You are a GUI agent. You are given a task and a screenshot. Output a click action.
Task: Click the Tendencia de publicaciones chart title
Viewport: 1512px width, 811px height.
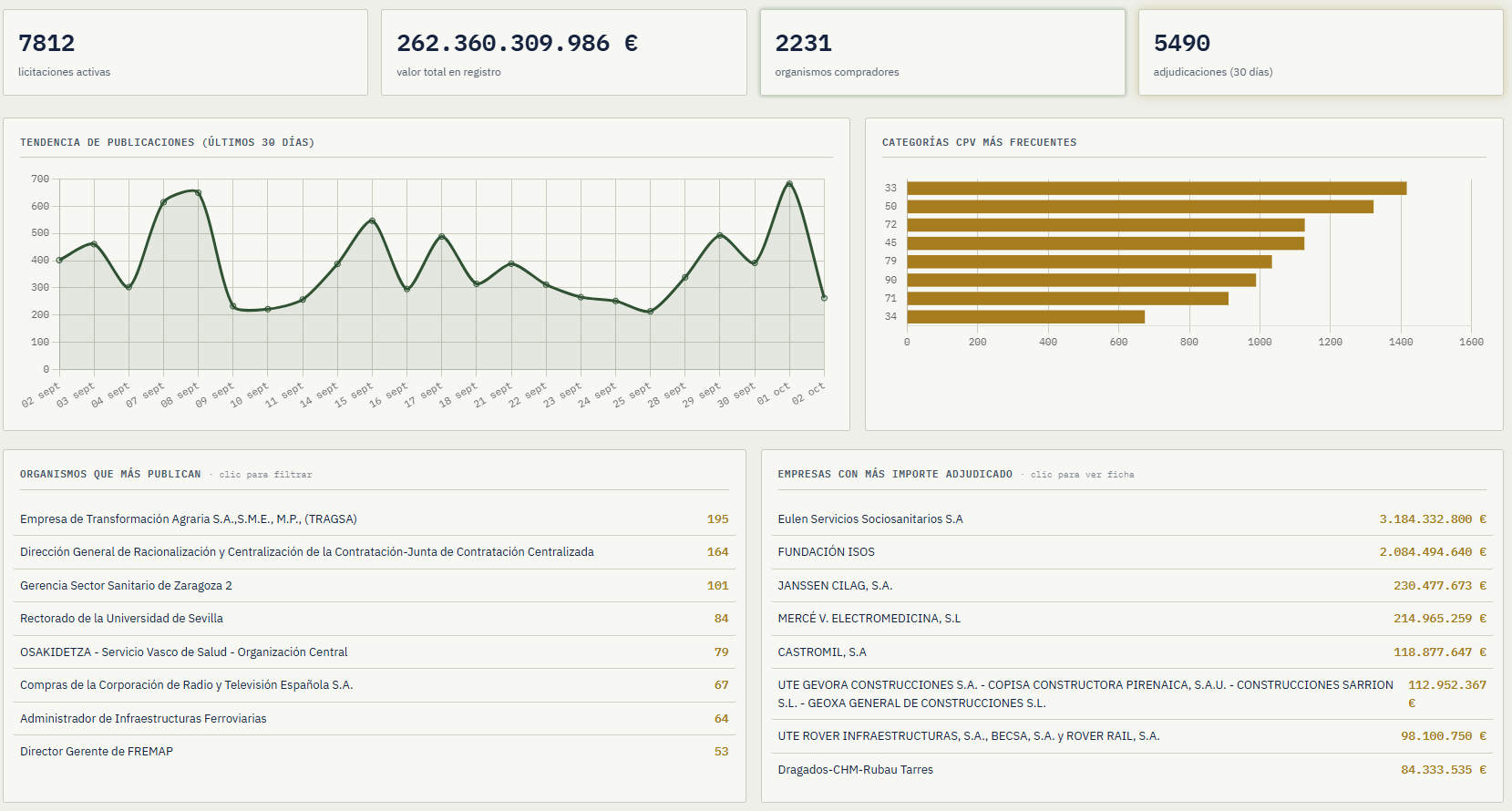coord(167,142)
